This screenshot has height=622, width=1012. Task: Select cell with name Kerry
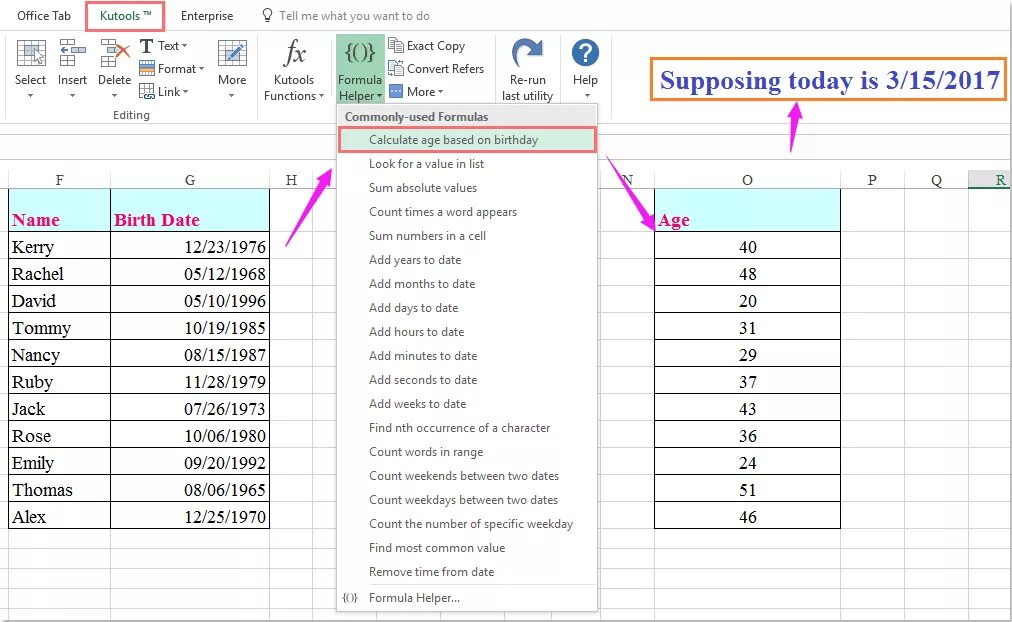tap(59, 246)
